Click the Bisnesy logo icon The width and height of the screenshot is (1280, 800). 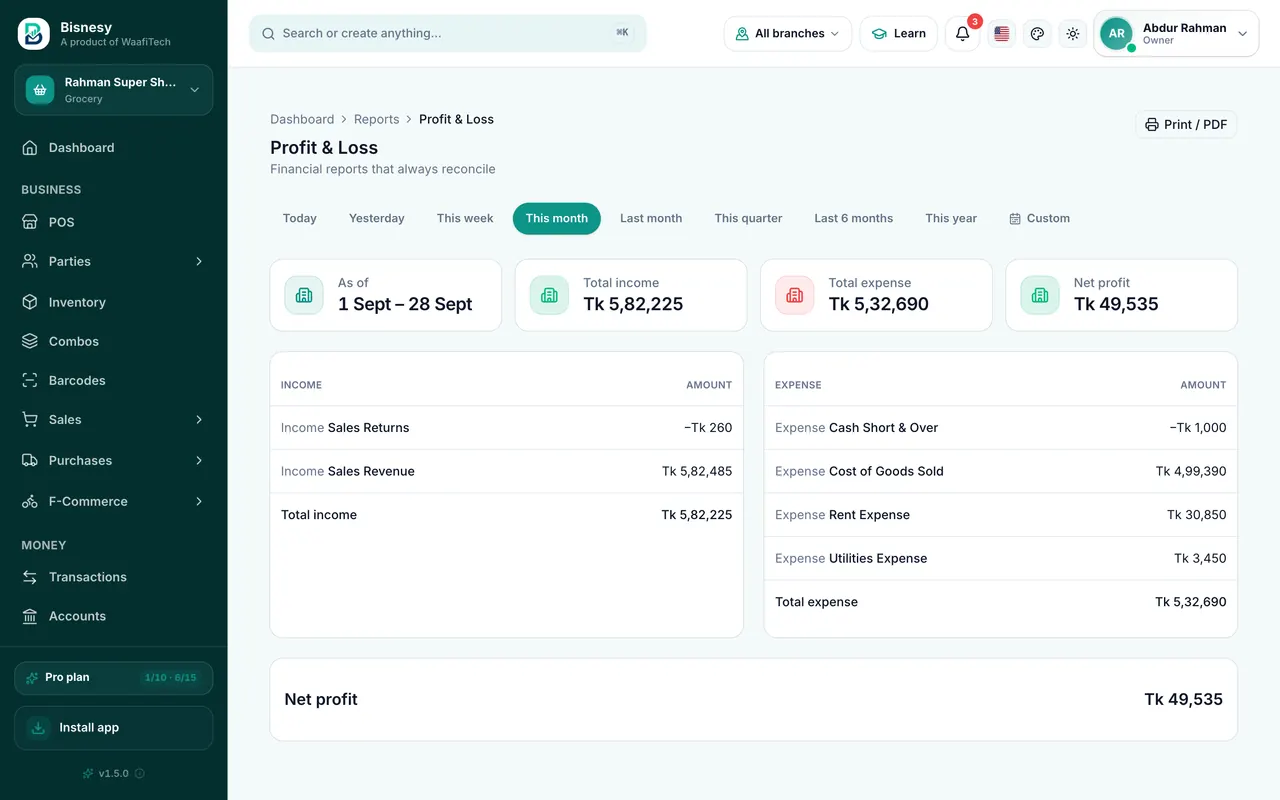(x=34, y=34)
